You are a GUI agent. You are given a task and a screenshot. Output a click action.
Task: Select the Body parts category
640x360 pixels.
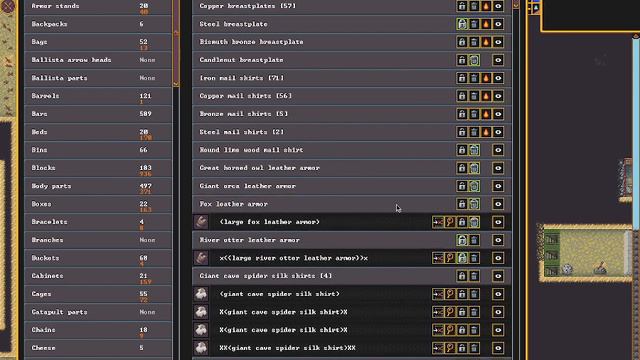pos(98,186)
